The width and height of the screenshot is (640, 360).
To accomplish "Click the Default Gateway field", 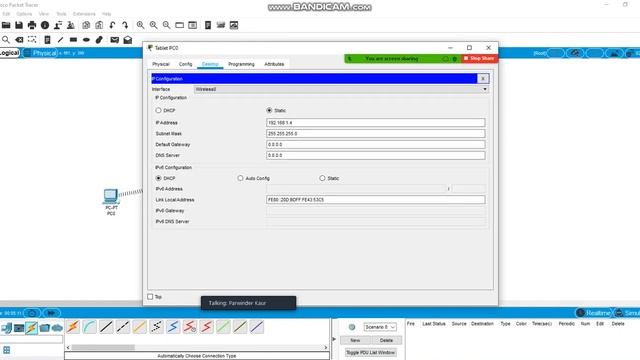I will 376,144.
